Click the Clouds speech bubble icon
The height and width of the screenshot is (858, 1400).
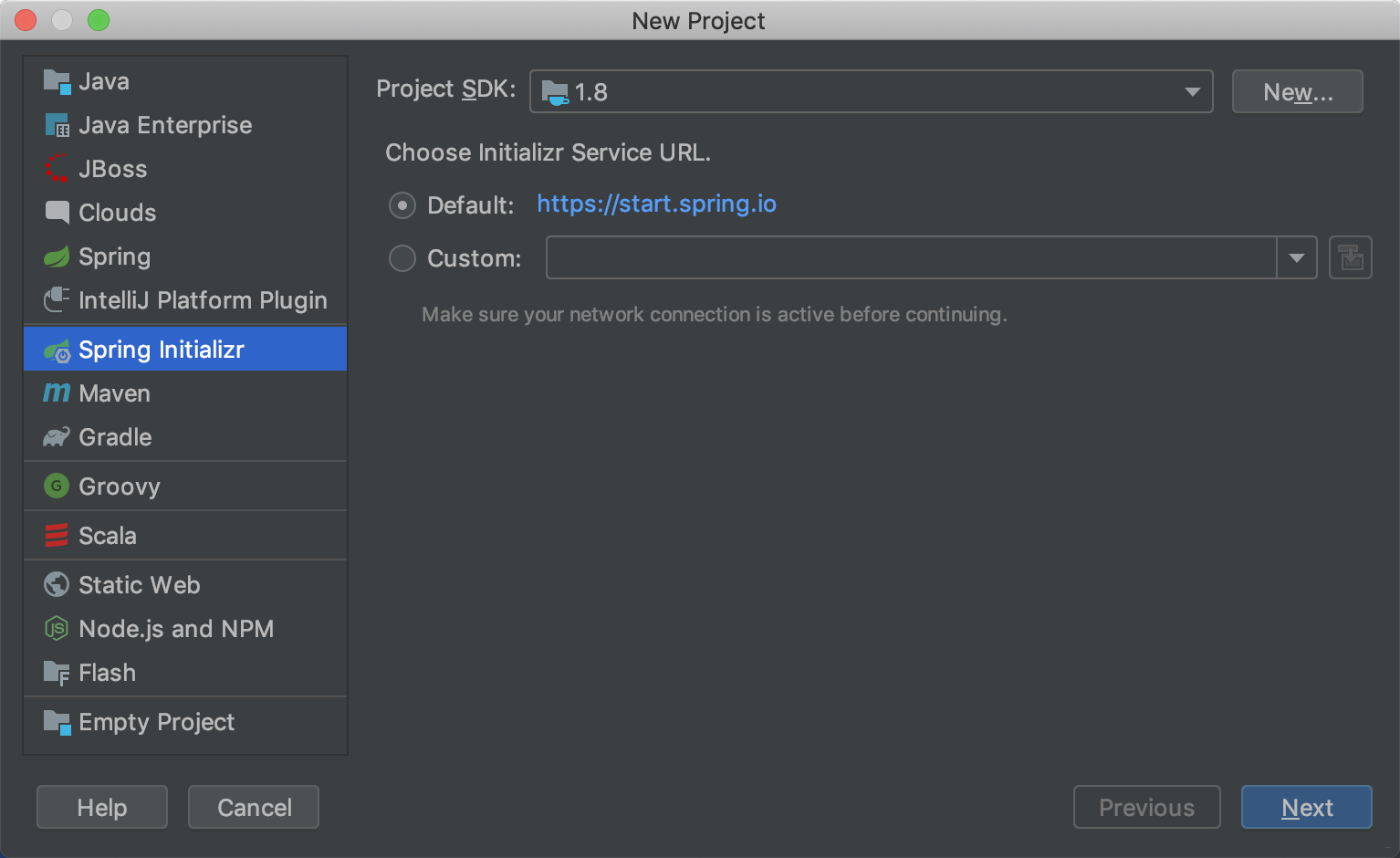(x=57, y=213)
